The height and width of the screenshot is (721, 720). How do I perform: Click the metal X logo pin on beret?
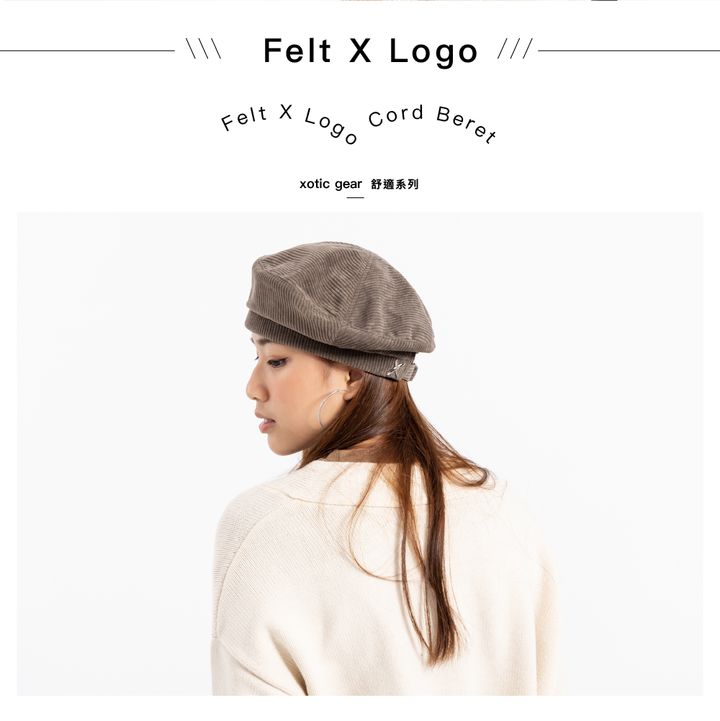(x=396, y=369)
